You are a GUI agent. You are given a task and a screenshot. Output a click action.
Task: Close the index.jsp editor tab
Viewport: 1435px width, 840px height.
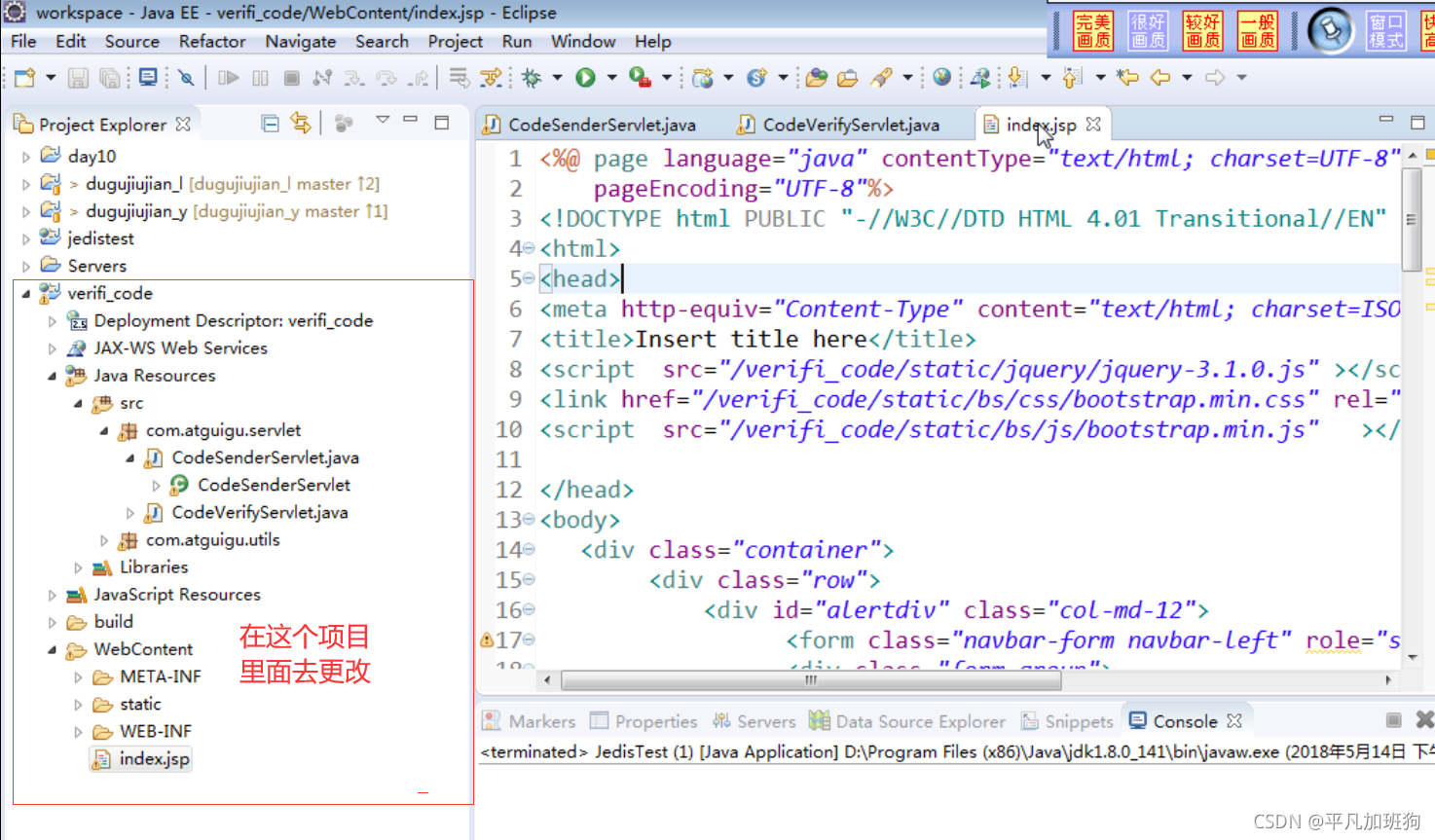[1093, 125]
